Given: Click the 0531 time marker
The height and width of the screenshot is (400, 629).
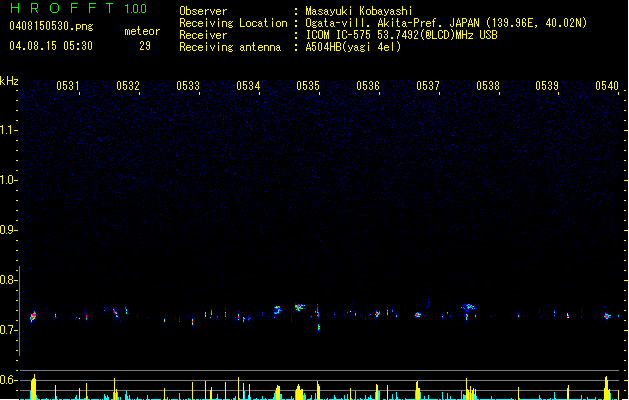Looking at the screenshot, I should [68, 86].
